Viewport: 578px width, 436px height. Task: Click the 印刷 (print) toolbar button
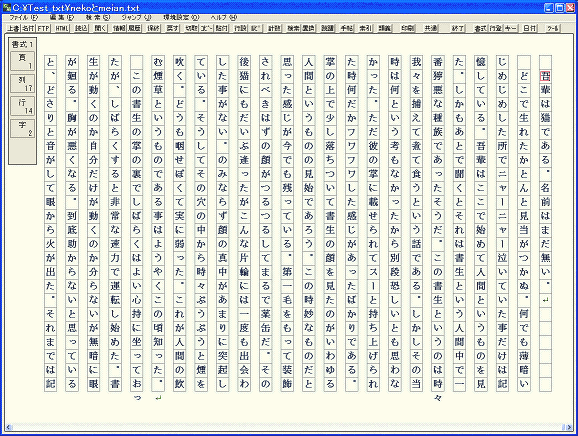point(408,28)
